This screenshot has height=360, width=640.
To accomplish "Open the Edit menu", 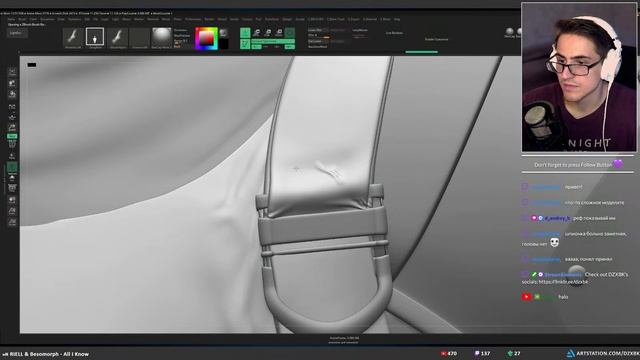I will pyautogui.click(x=87, y=19).
